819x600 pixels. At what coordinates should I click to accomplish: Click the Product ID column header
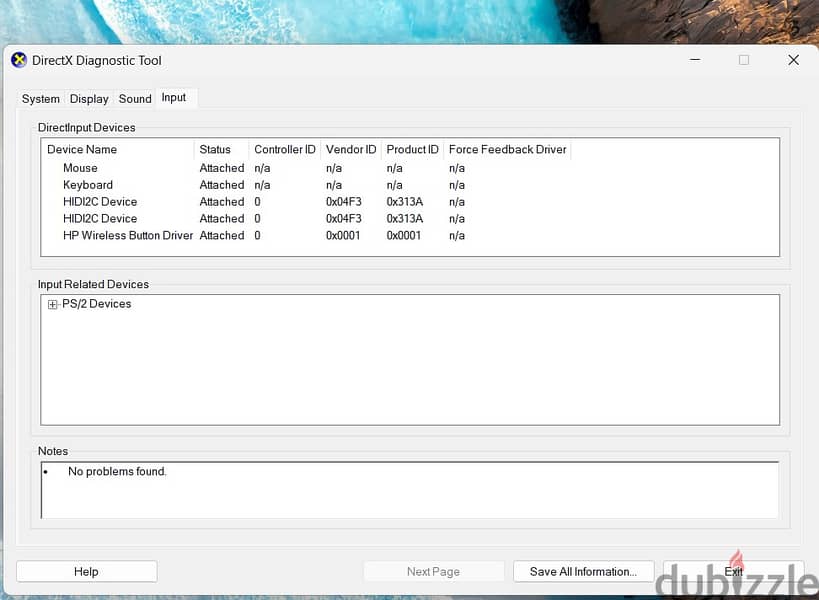[x=413, y=149]
